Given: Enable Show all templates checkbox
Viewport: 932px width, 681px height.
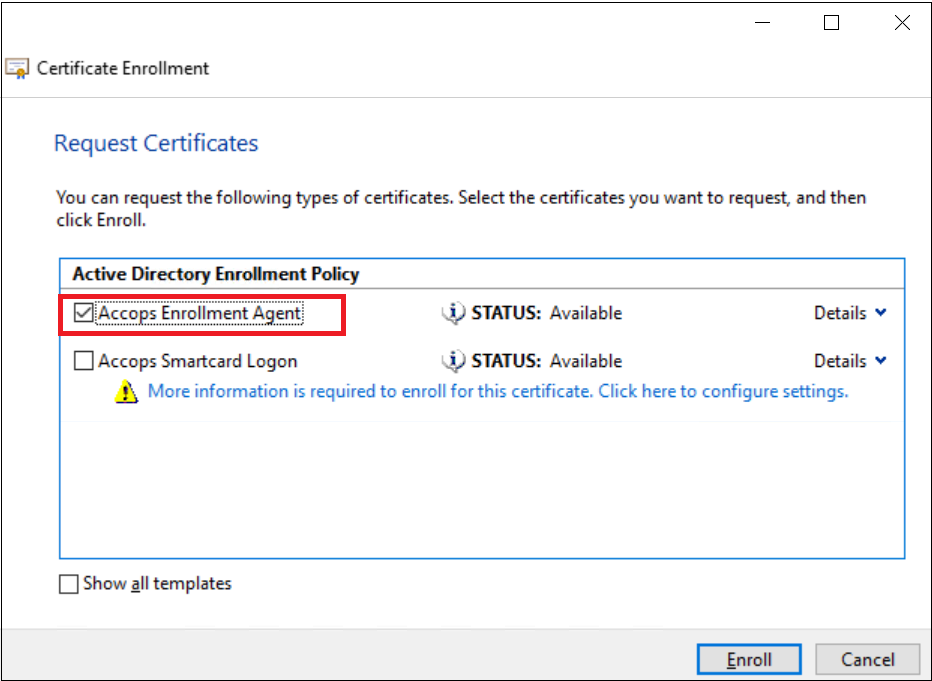Looking at the screenshot, I should tap(69, 584).
